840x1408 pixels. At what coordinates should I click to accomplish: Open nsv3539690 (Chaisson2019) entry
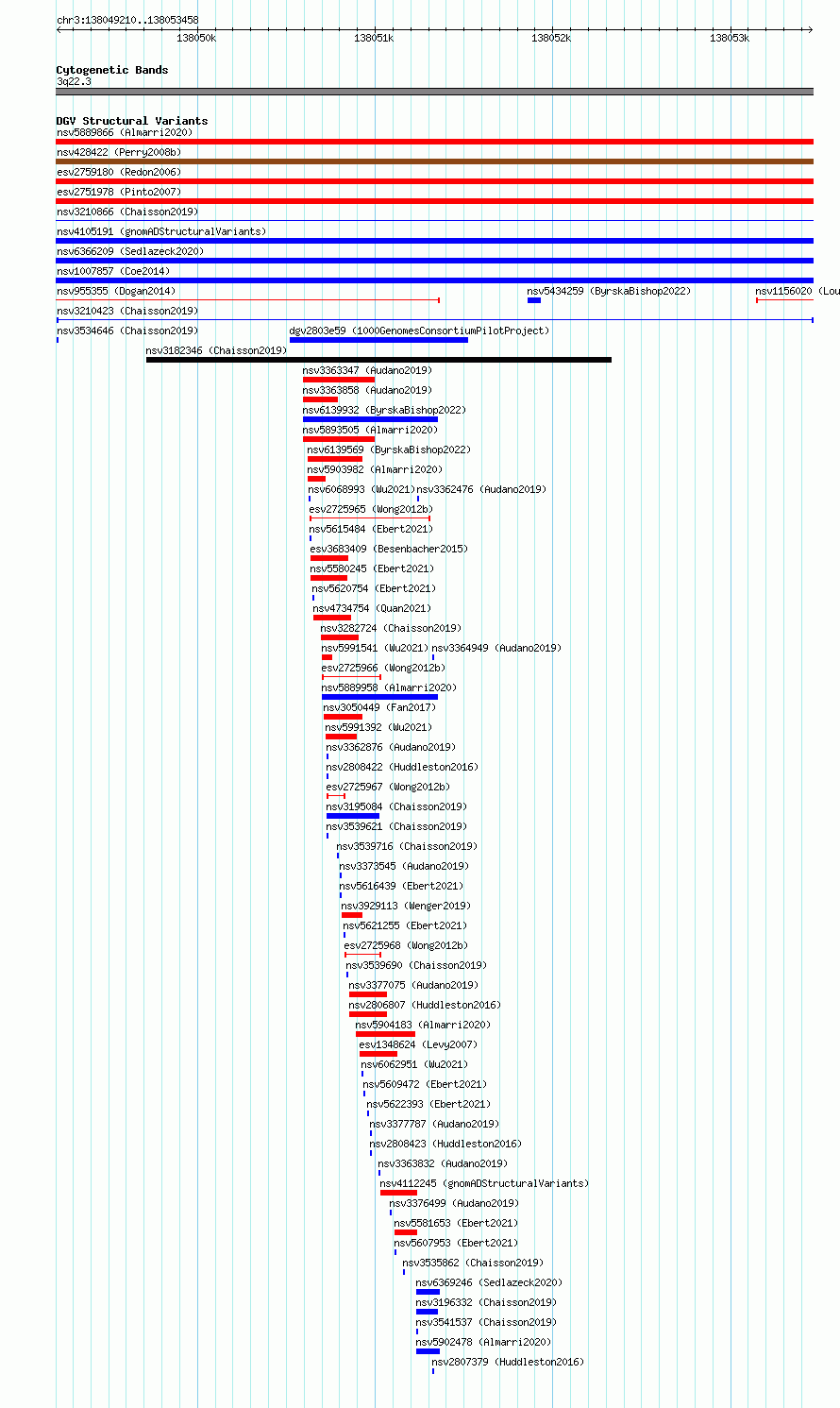point(416,965)
